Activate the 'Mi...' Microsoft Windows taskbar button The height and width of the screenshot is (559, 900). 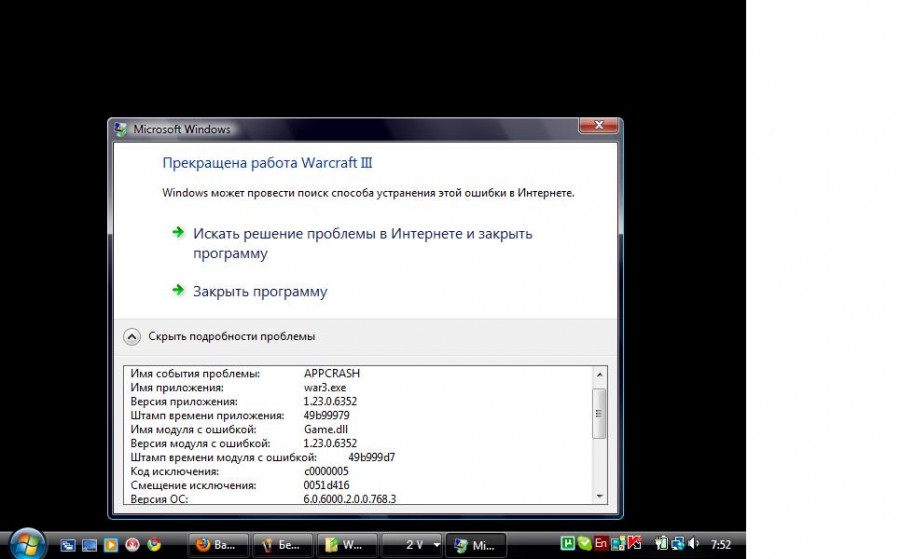[x=476, y=545]
